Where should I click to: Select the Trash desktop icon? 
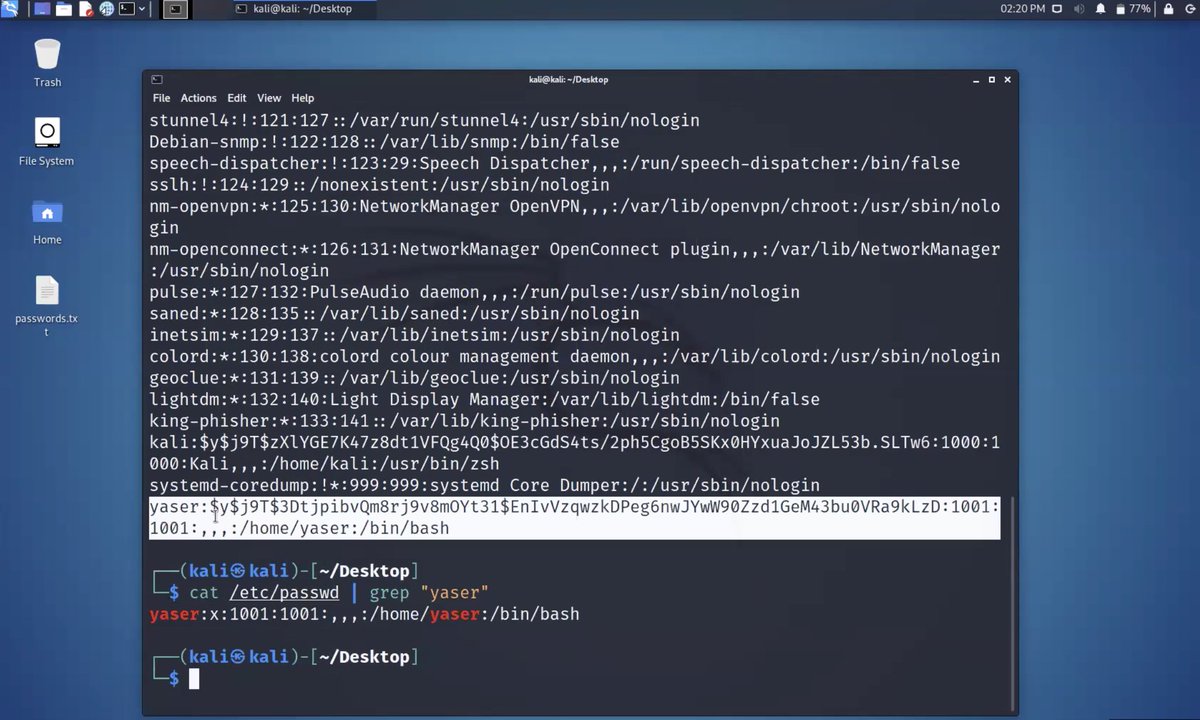[47, 63]
